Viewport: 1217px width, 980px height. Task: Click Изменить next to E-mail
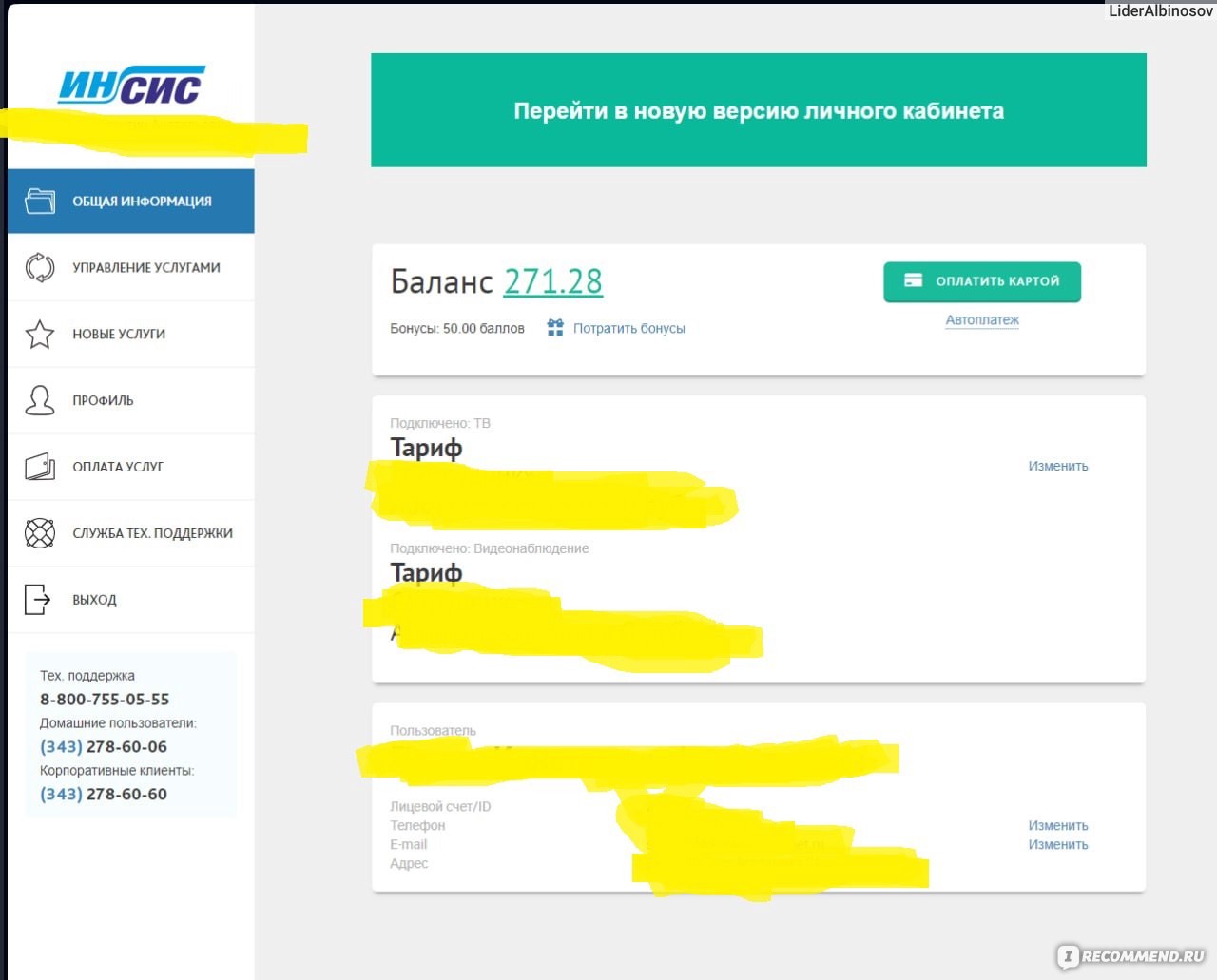click(x=1058, y=844)
